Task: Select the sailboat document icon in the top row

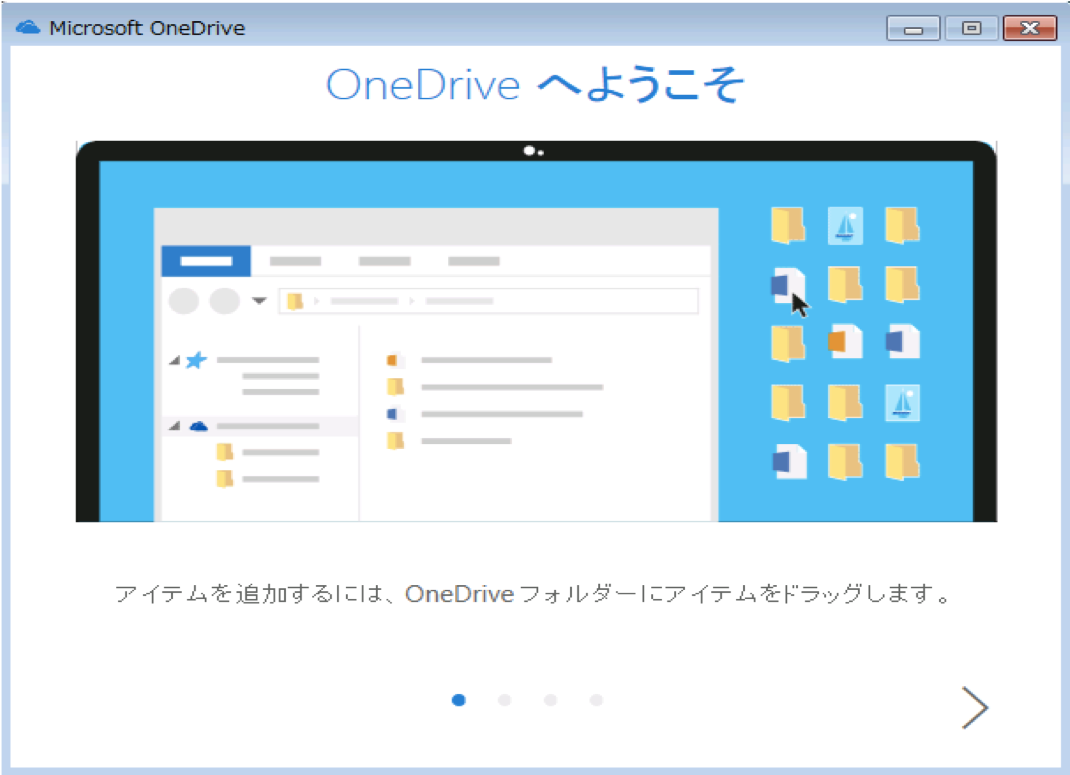Action: (x=845, y=225)
